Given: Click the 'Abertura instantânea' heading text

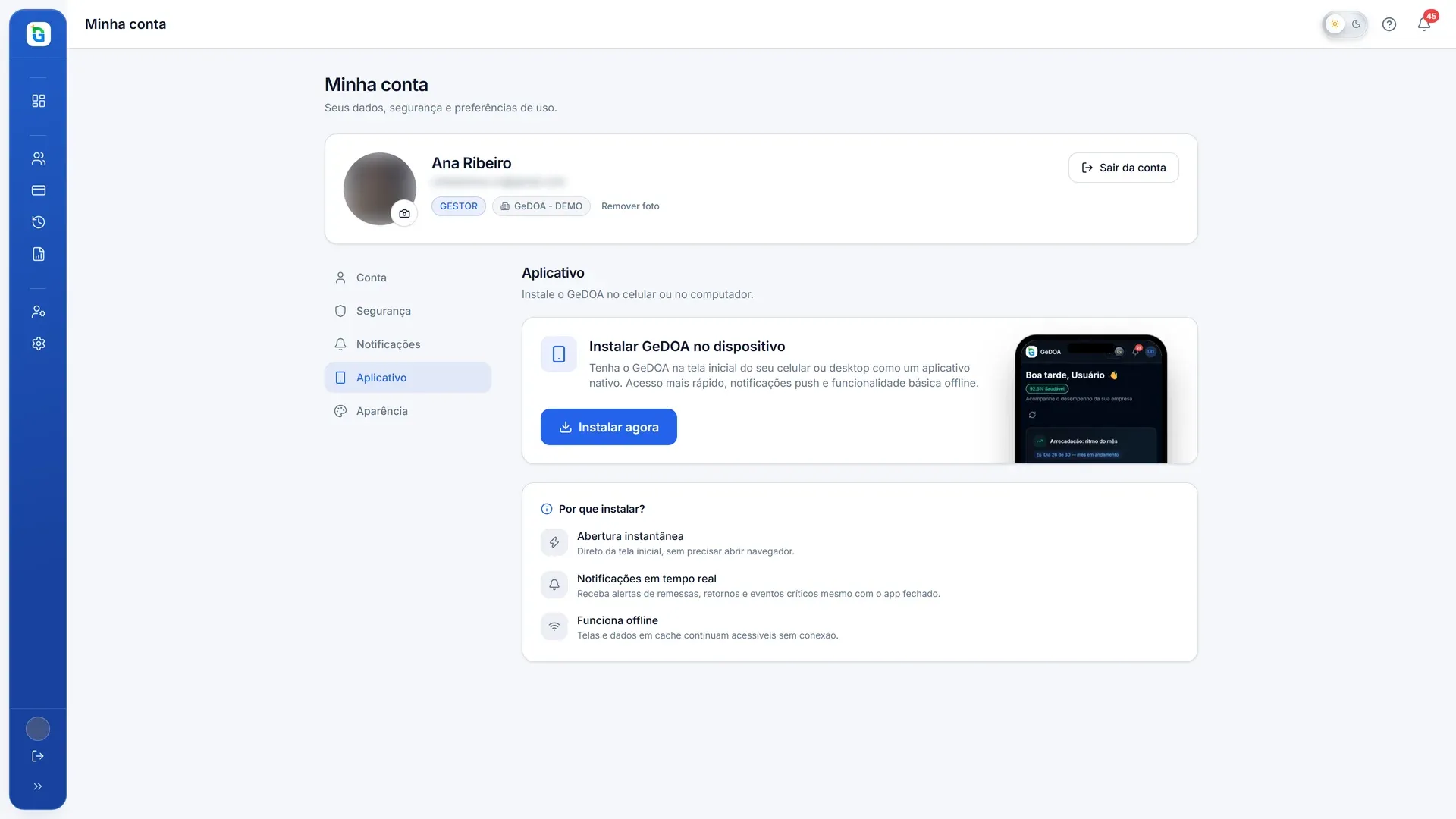Looking at the screenshot, I should [x=630, y=536].
